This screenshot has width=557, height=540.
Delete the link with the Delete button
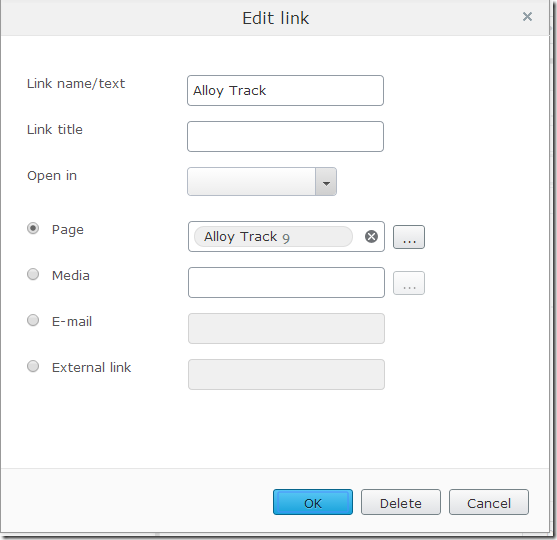(401, 502)
